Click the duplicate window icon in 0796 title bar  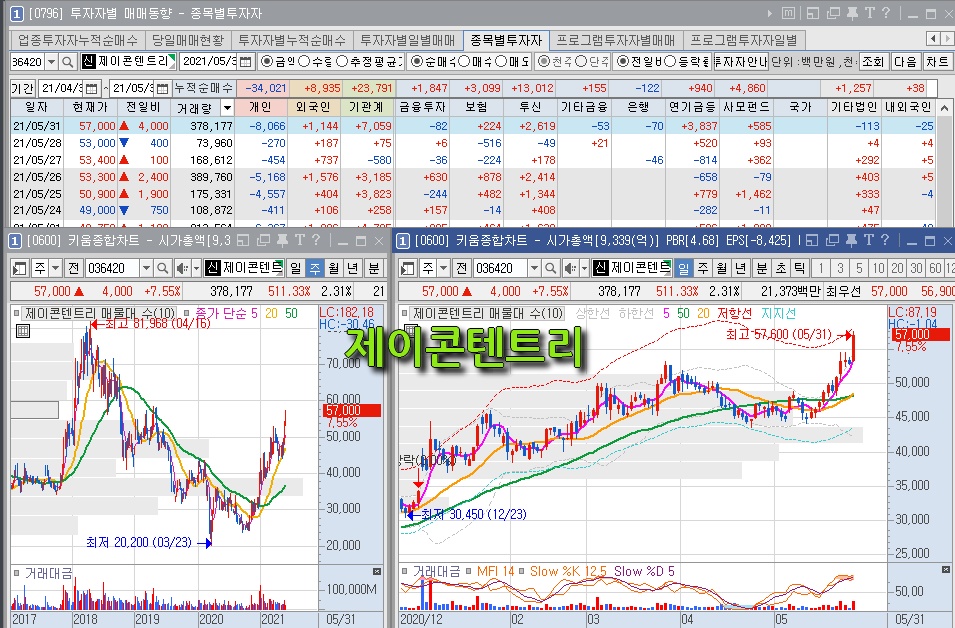833,13
